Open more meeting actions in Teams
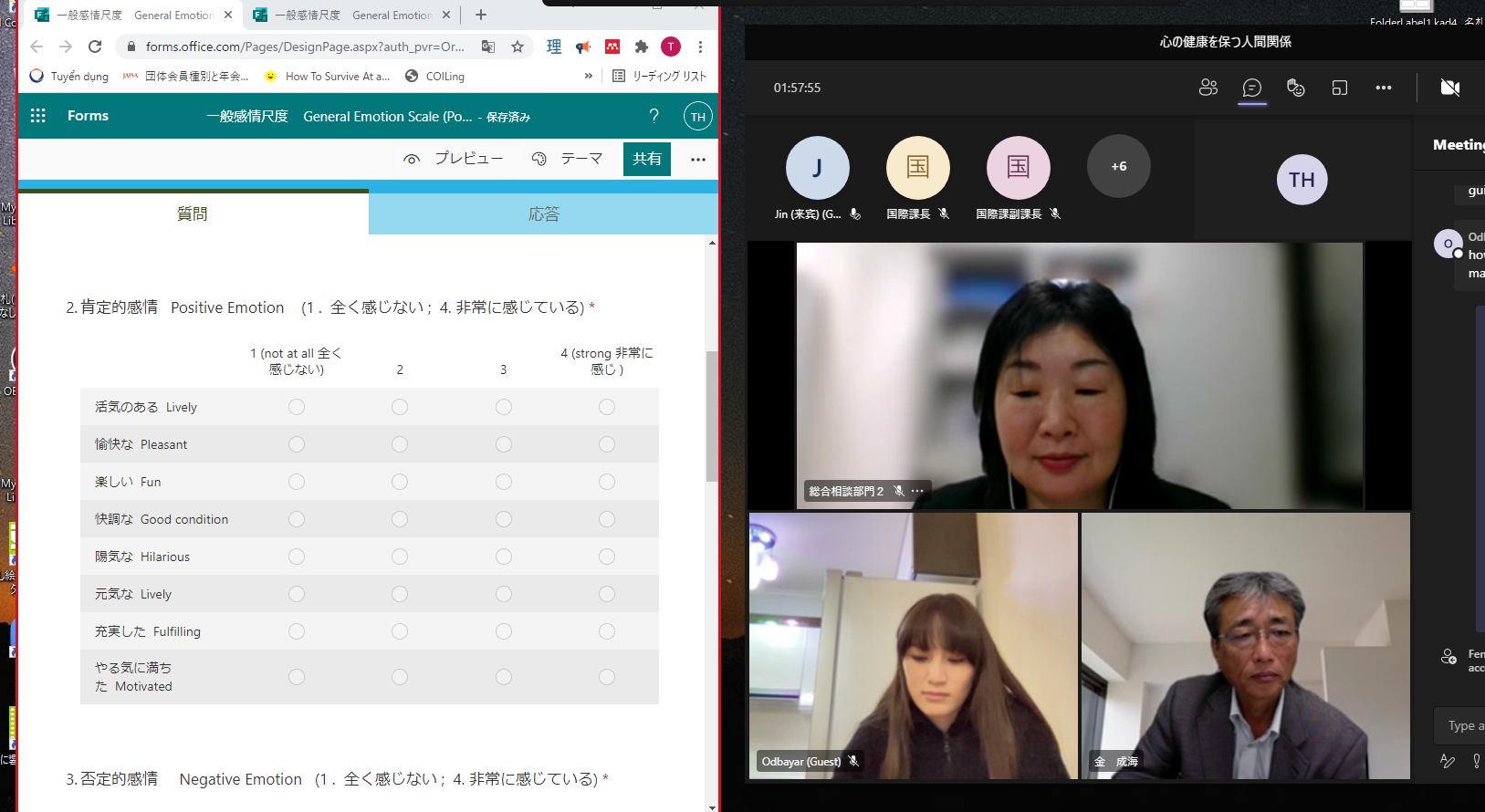The width and height of the screenshot is (1485, 812). point(1383,88)
